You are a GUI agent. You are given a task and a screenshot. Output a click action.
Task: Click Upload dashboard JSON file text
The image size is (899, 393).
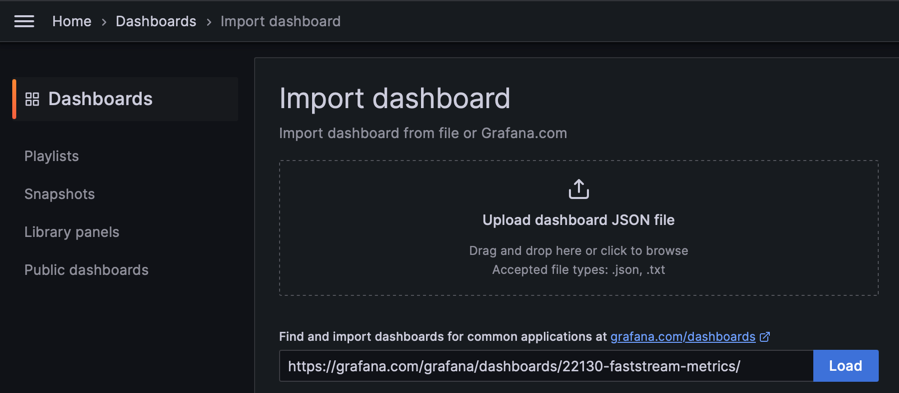(579, 220)
